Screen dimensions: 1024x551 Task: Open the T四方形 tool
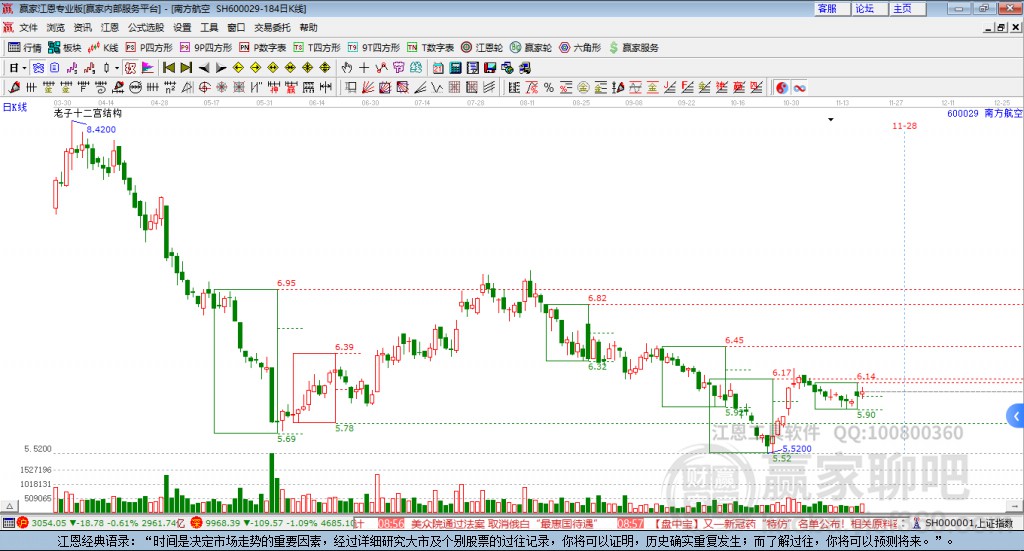pos(317,48)
